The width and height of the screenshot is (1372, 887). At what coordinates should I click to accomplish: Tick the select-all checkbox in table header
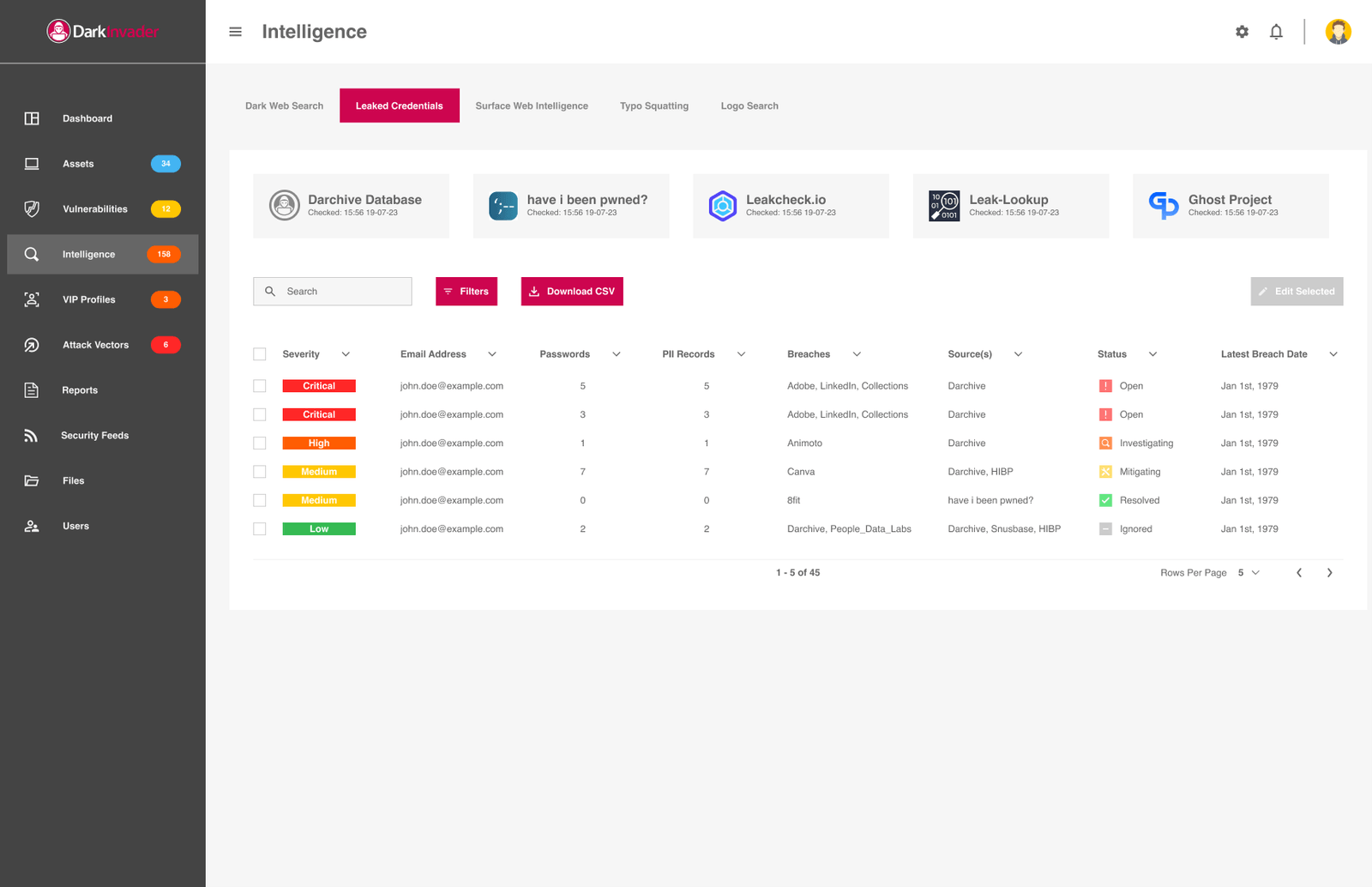click(259, 353)
